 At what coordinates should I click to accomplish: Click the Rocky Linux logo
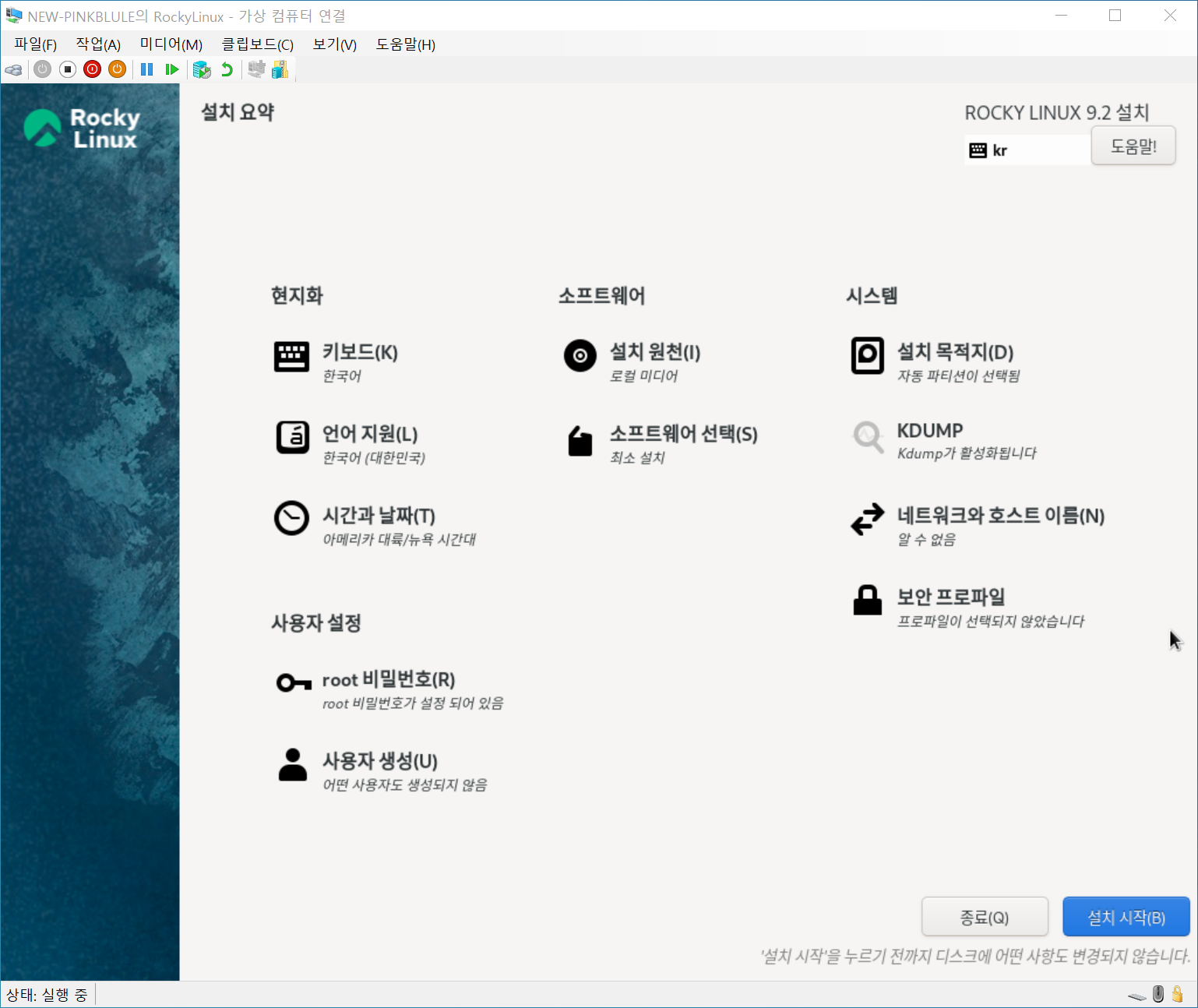pyautogui.click(x=82, y=129)
